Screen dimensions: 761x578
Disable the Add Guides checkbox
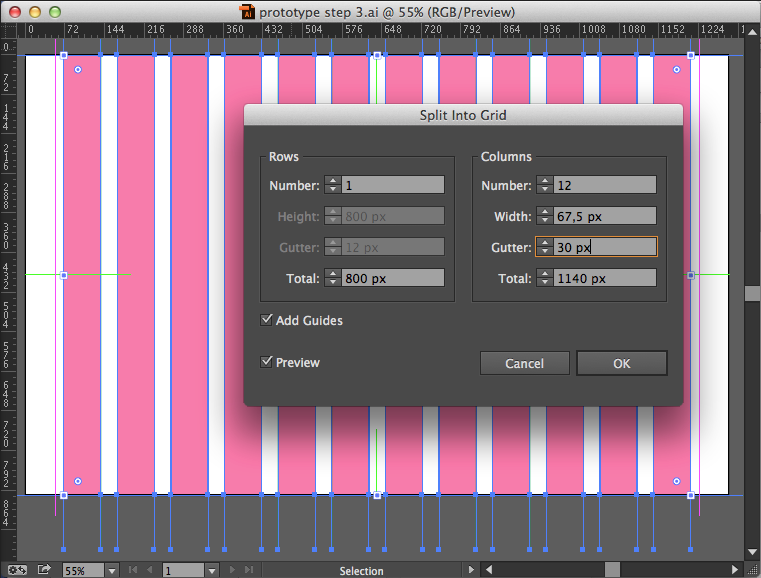click(267, 320)
